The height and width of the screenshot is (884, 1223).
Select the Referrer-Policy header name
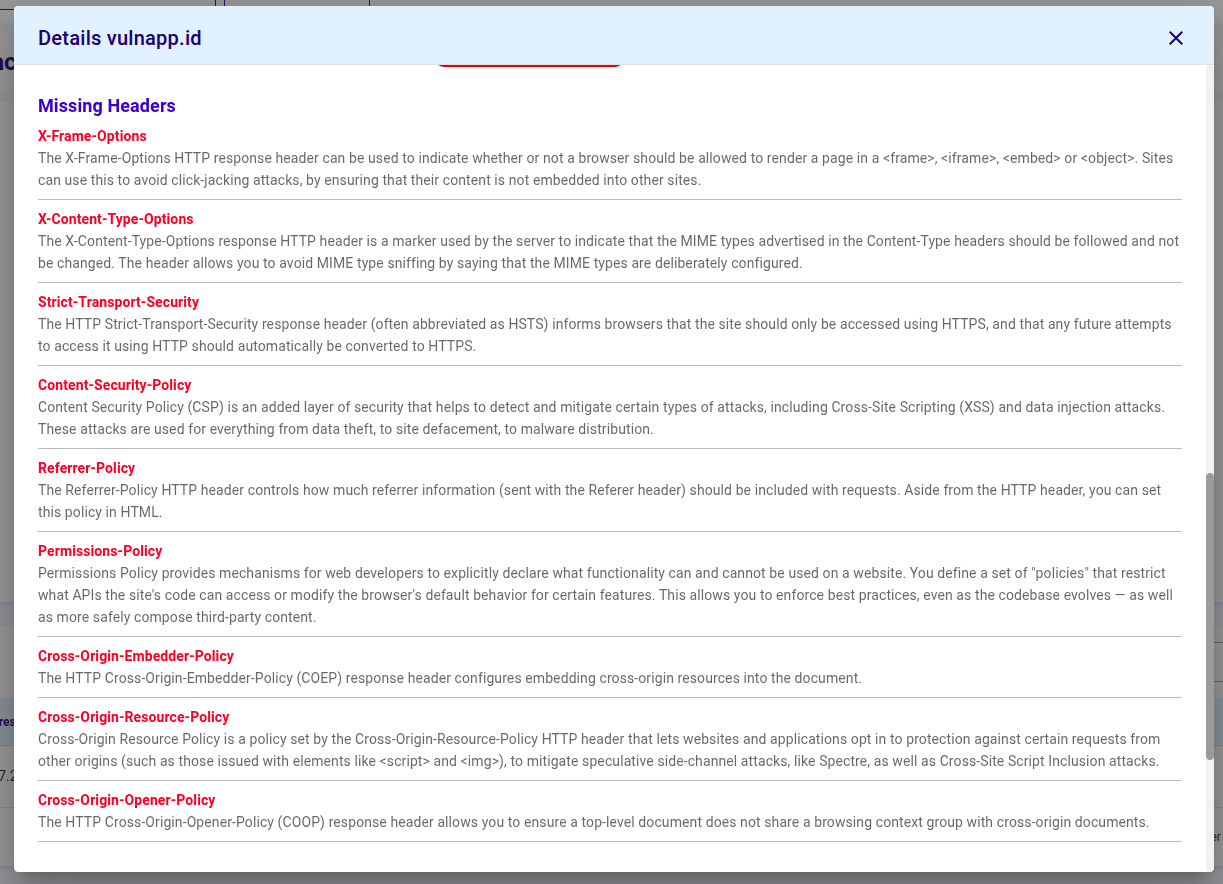coord(86,468)
